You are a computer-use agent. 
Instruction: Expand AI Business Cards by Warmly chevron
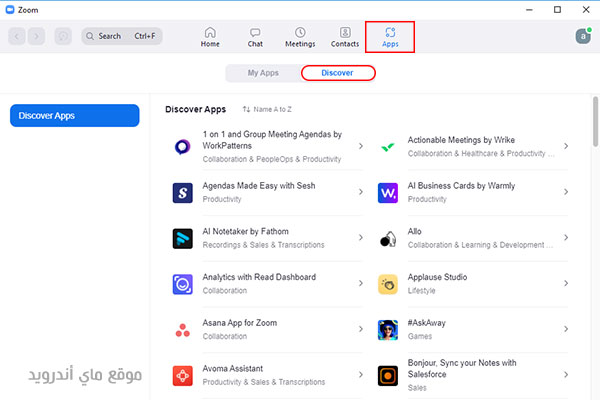tap(566, 192)
